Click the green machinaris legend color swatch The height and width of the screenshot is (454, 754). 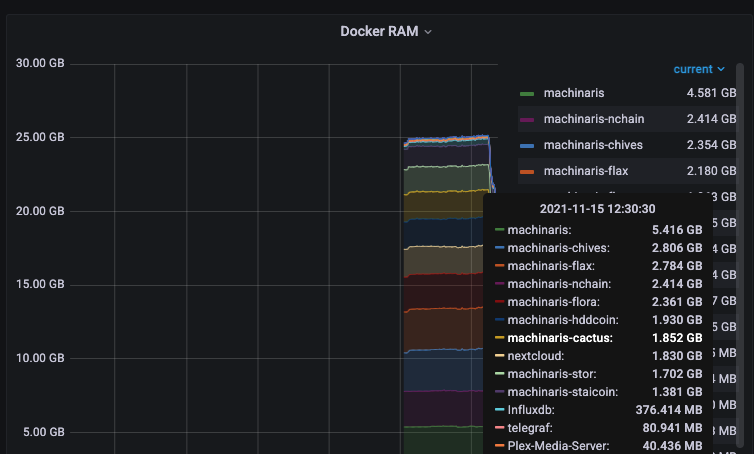(527, 94)
